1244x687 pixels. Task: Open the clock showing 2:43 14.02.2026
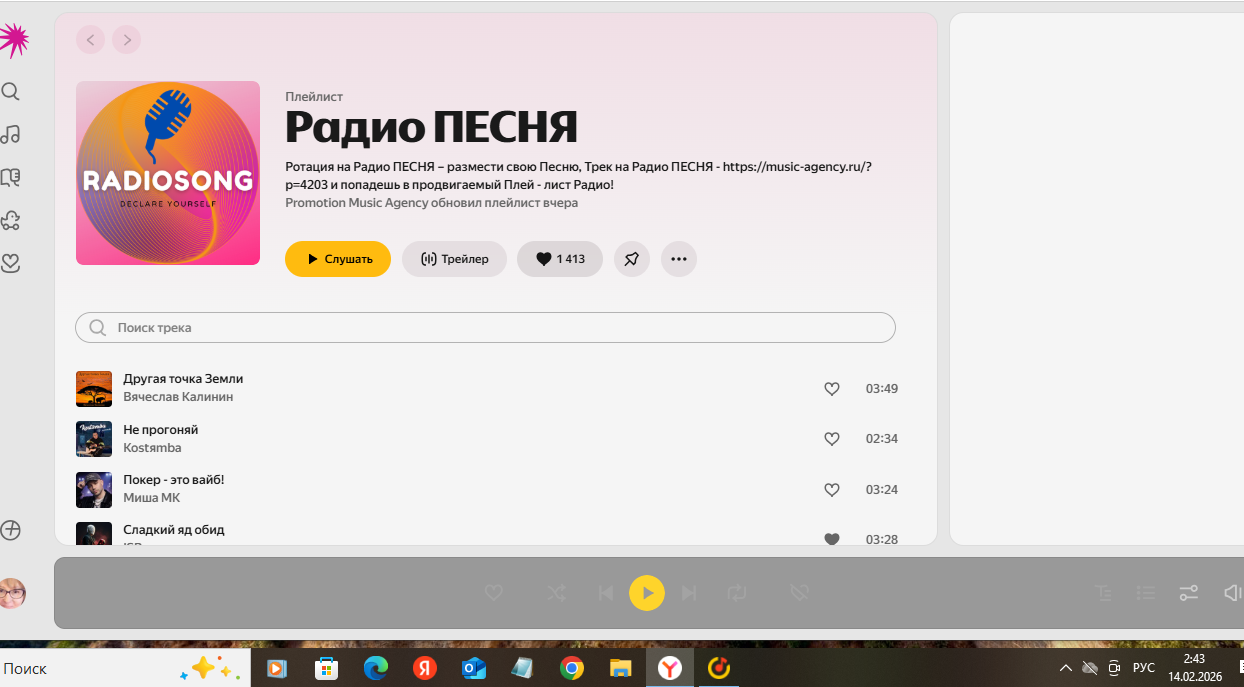coord(1195,668)
